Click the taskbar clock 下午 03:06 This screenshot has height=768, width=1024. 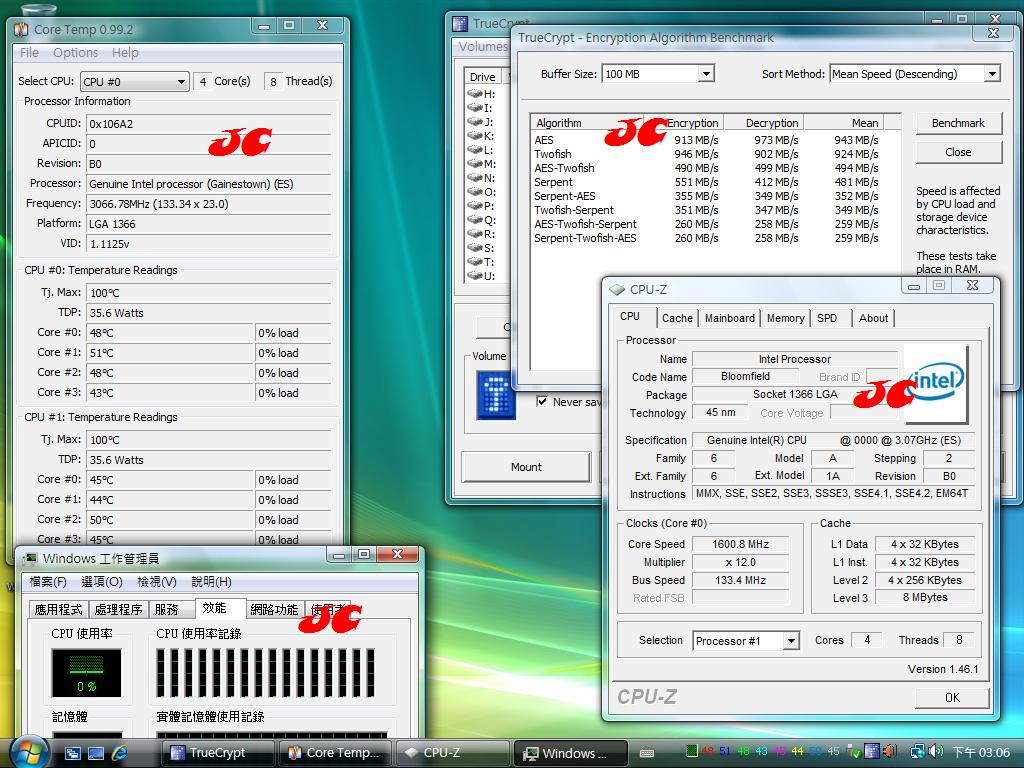click(x=981, y=752)
